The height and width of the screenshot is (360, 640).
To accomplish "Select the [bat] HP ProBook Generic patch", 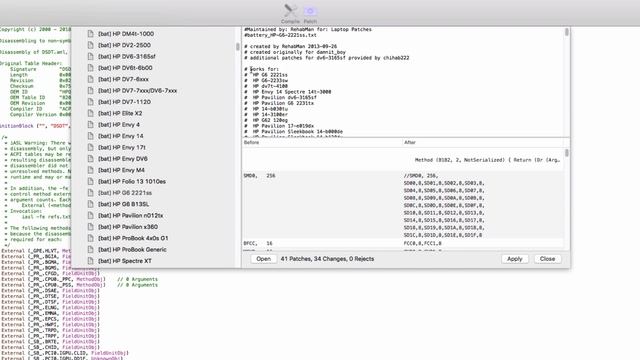I will click(x=132, y=249).
